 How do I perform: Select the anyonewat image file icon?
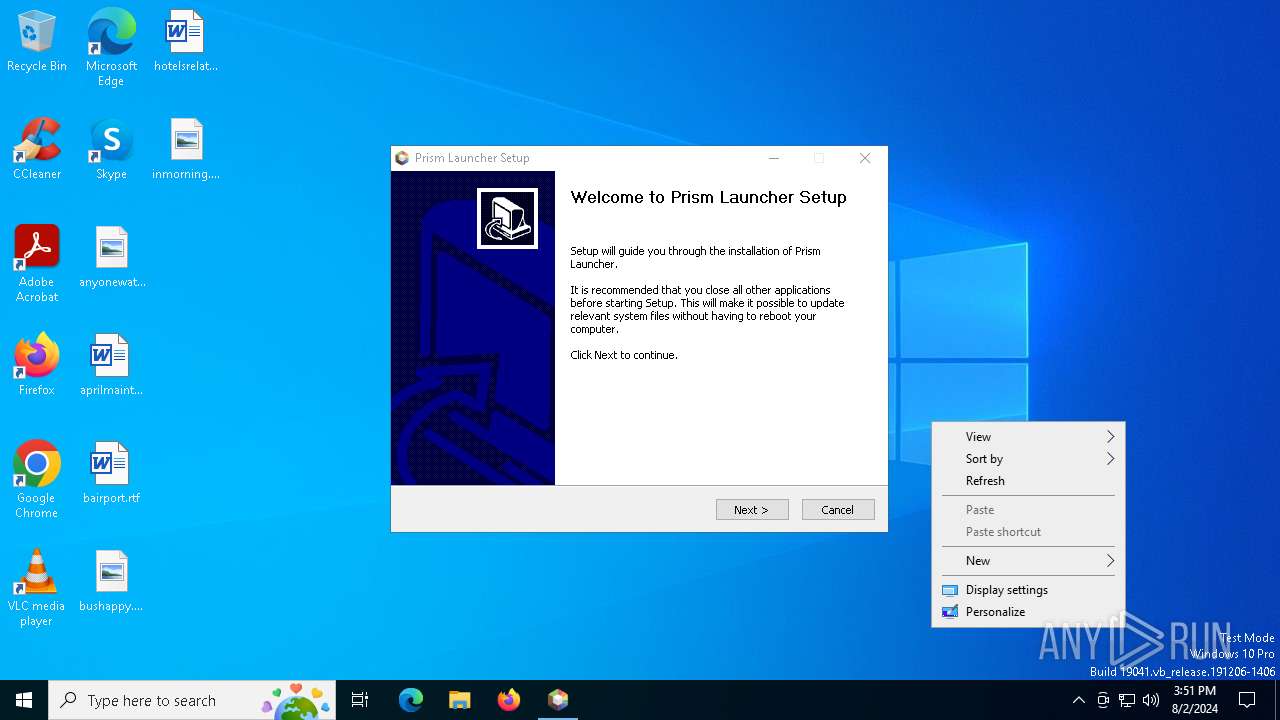pos(112,258)
